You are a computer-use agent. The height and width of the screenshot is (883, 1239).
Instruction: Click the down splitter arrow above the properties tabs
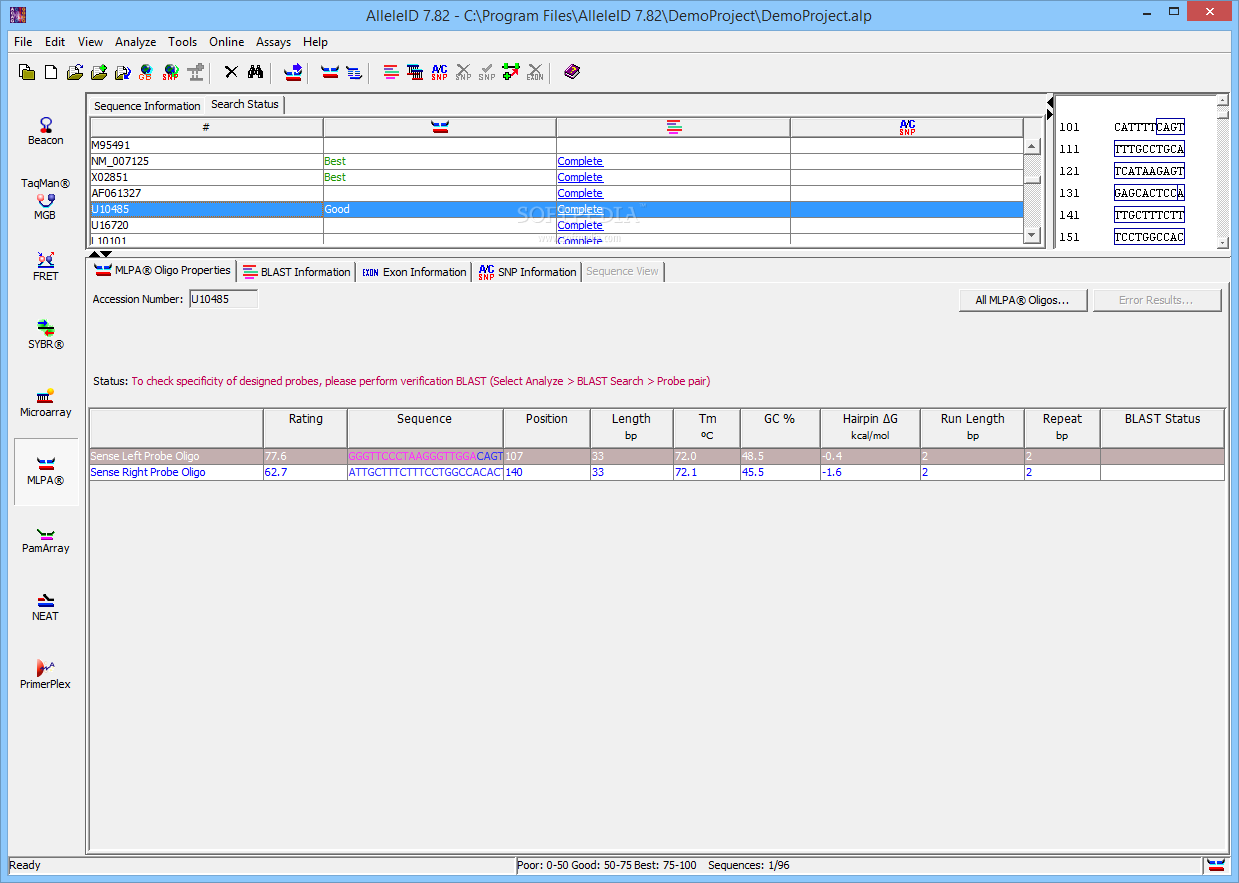coord(106,254)
